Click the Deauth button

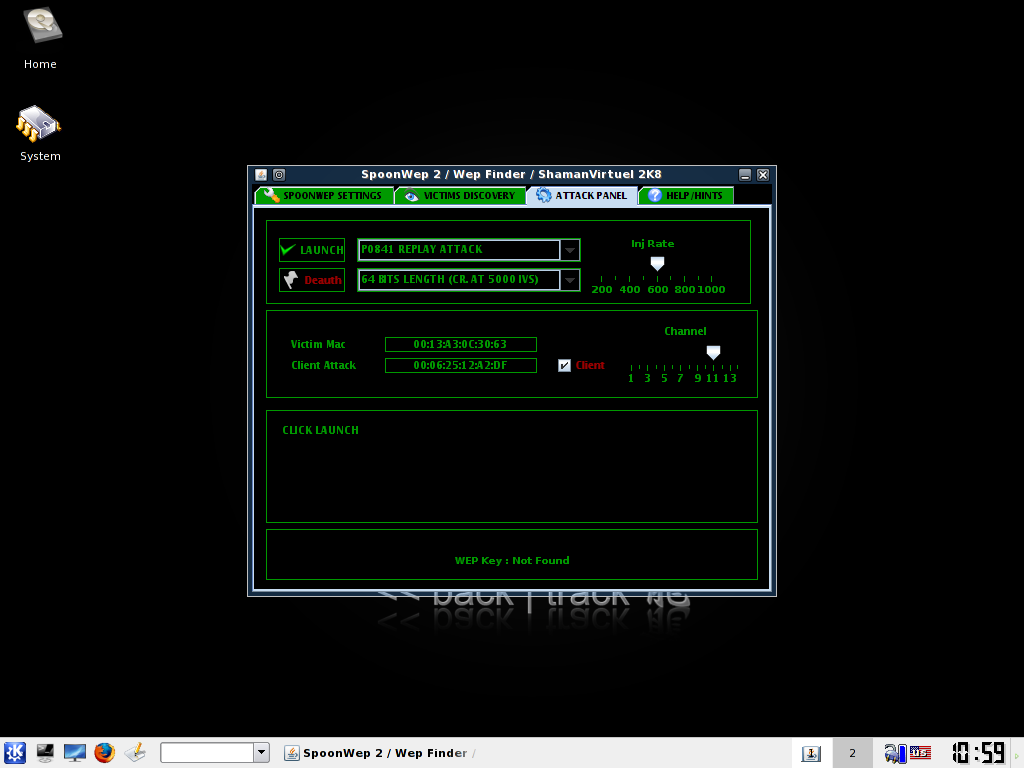[x=312, y=280]
